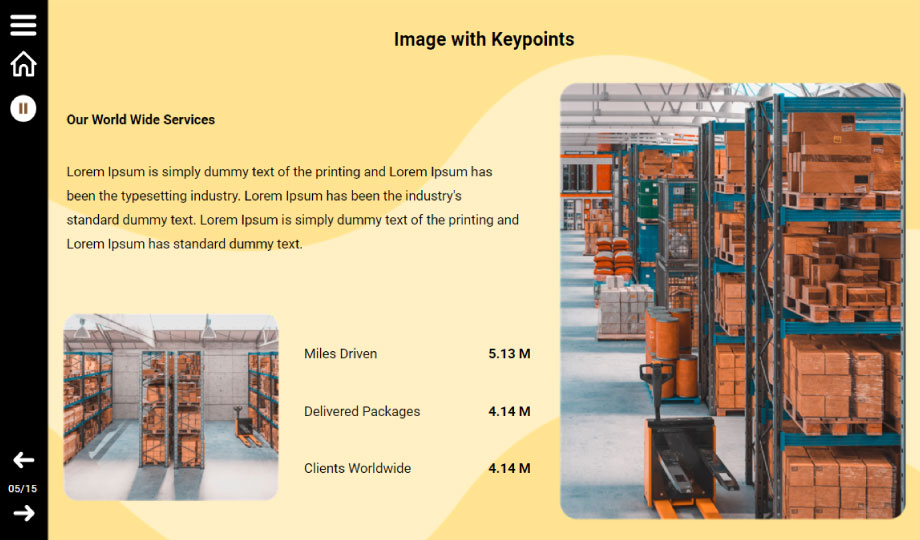Advance to the next slide
This screenshot has width=920, height=540.
click(x=23, y=513)
